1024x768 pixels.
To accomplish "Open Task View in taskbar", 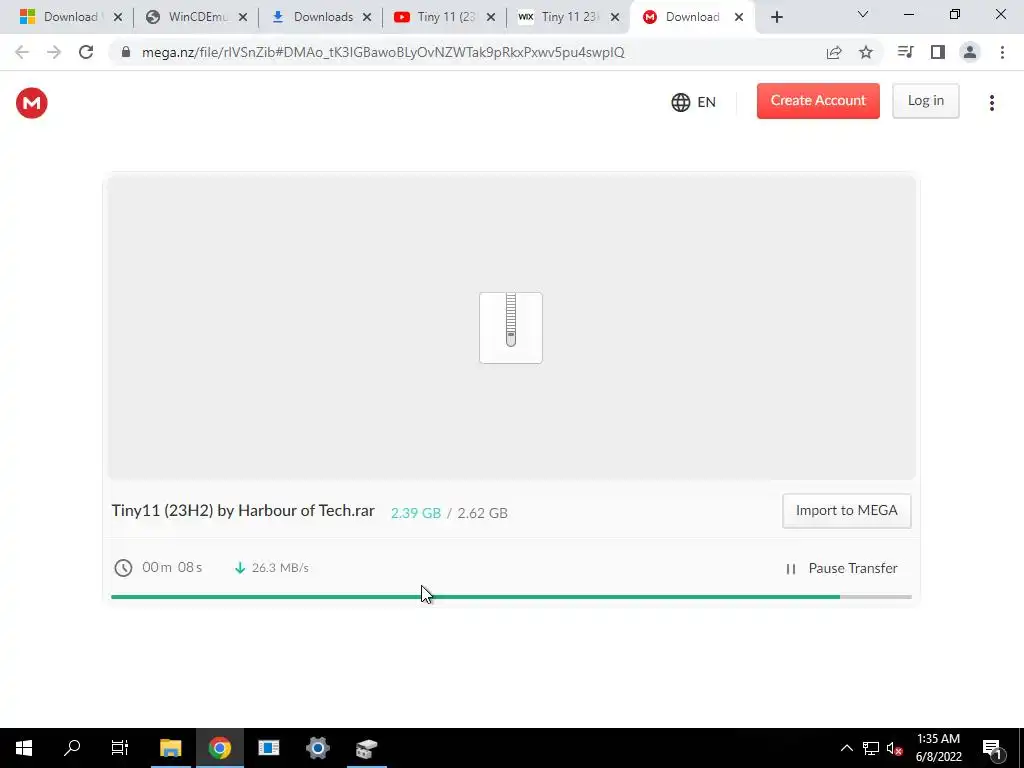I will pos(120,748).
